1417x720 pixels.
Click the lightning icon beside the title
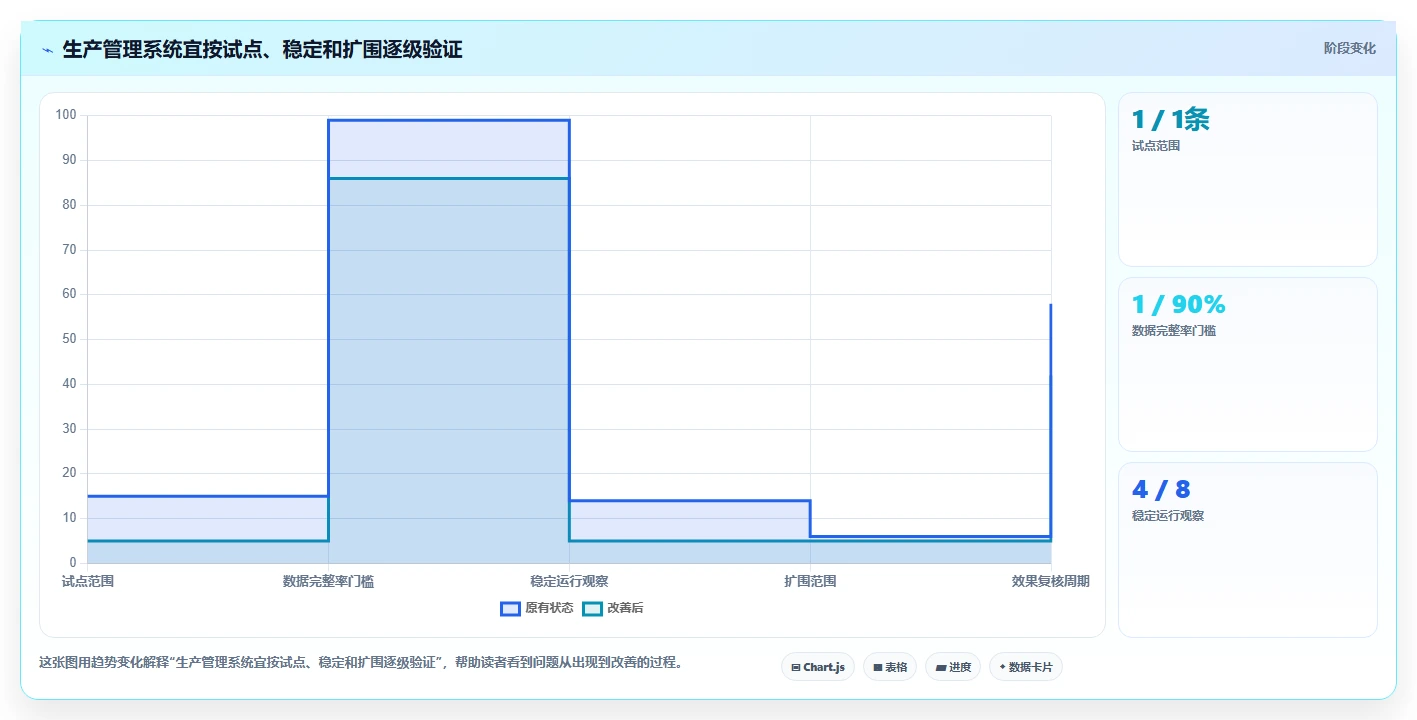click(48, 50)
